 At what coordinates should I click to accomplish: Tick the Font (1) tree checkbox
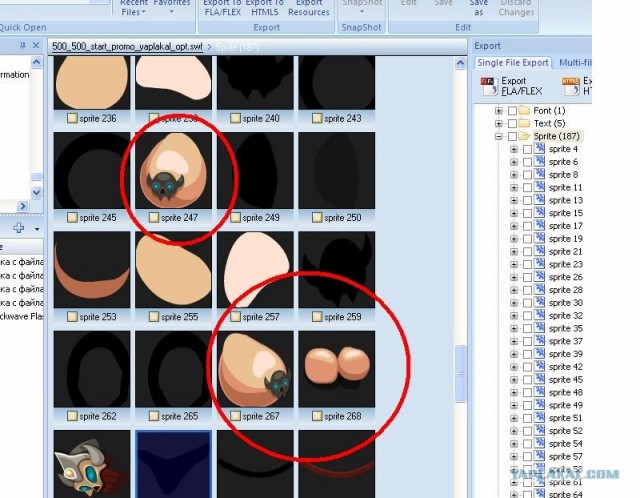click(512, 111)
